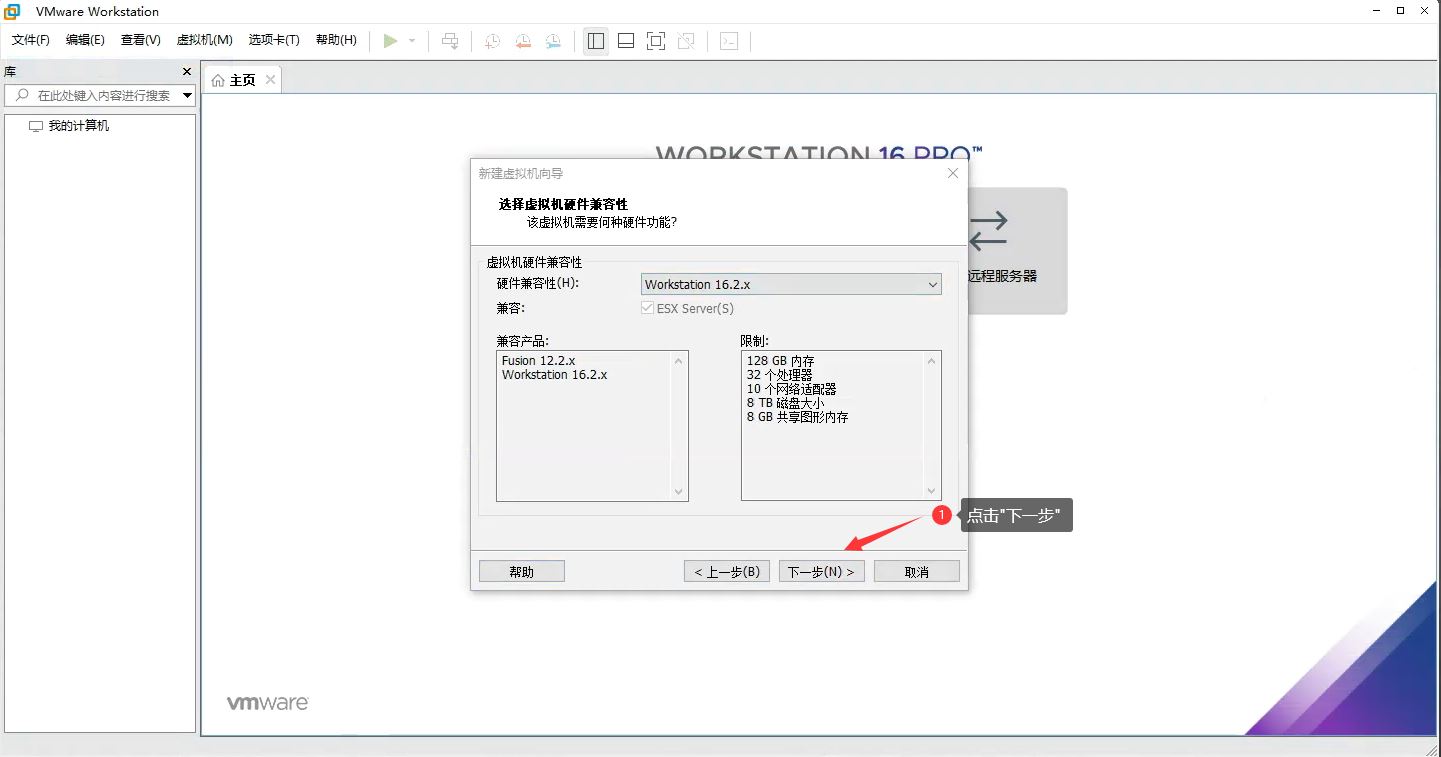Open the 虚拟机(M) menu
This screenshot has width=1441, height=757.
[205, 40]
